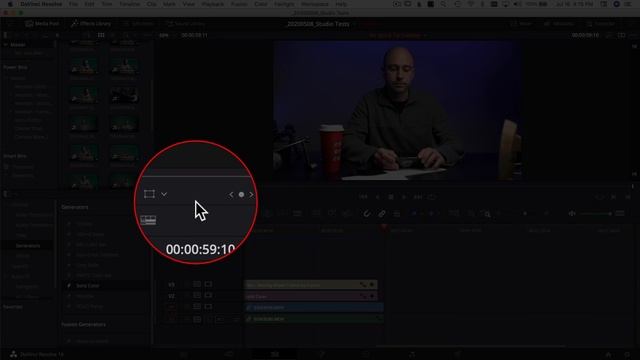
Task: Play forward in the viewer
Action: pyautogui.click(x=404, y=197)
